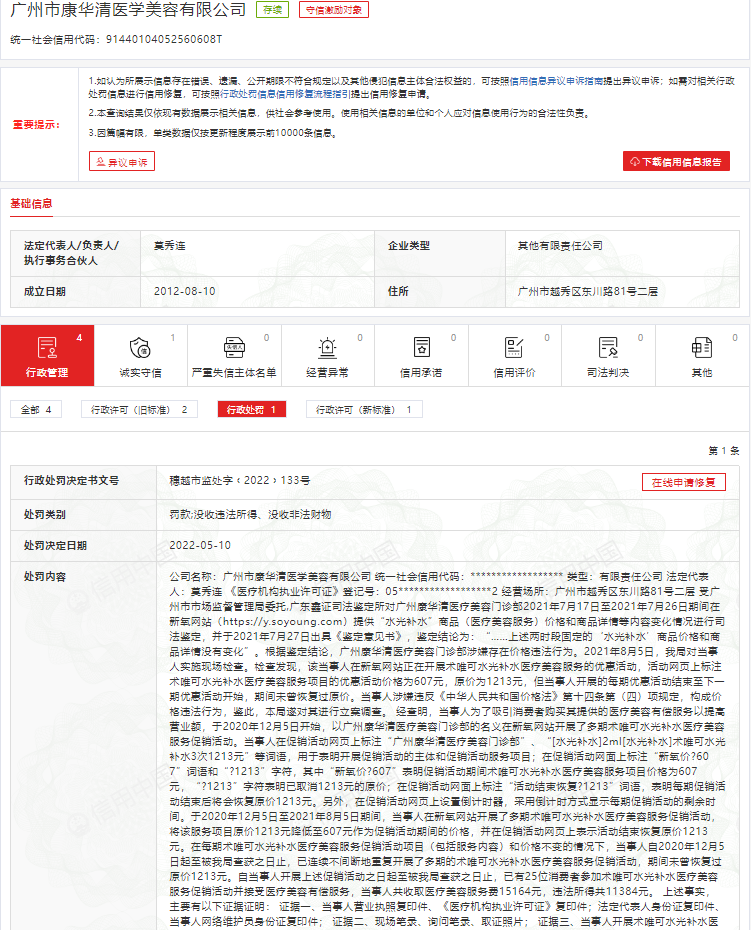Click the 异议申诉 button
This screenshot has height=930, width=751.
[x=122, y=161]
